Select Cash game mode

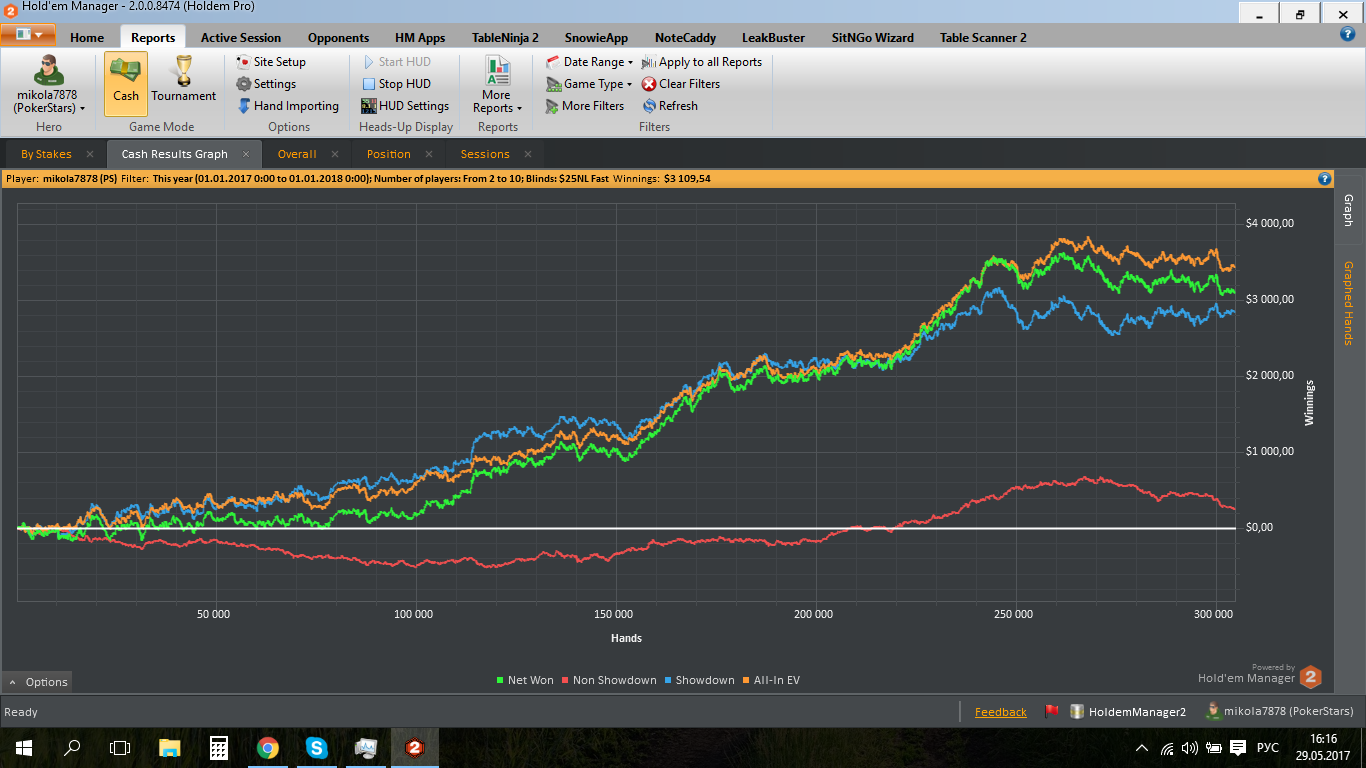[126, 84]
